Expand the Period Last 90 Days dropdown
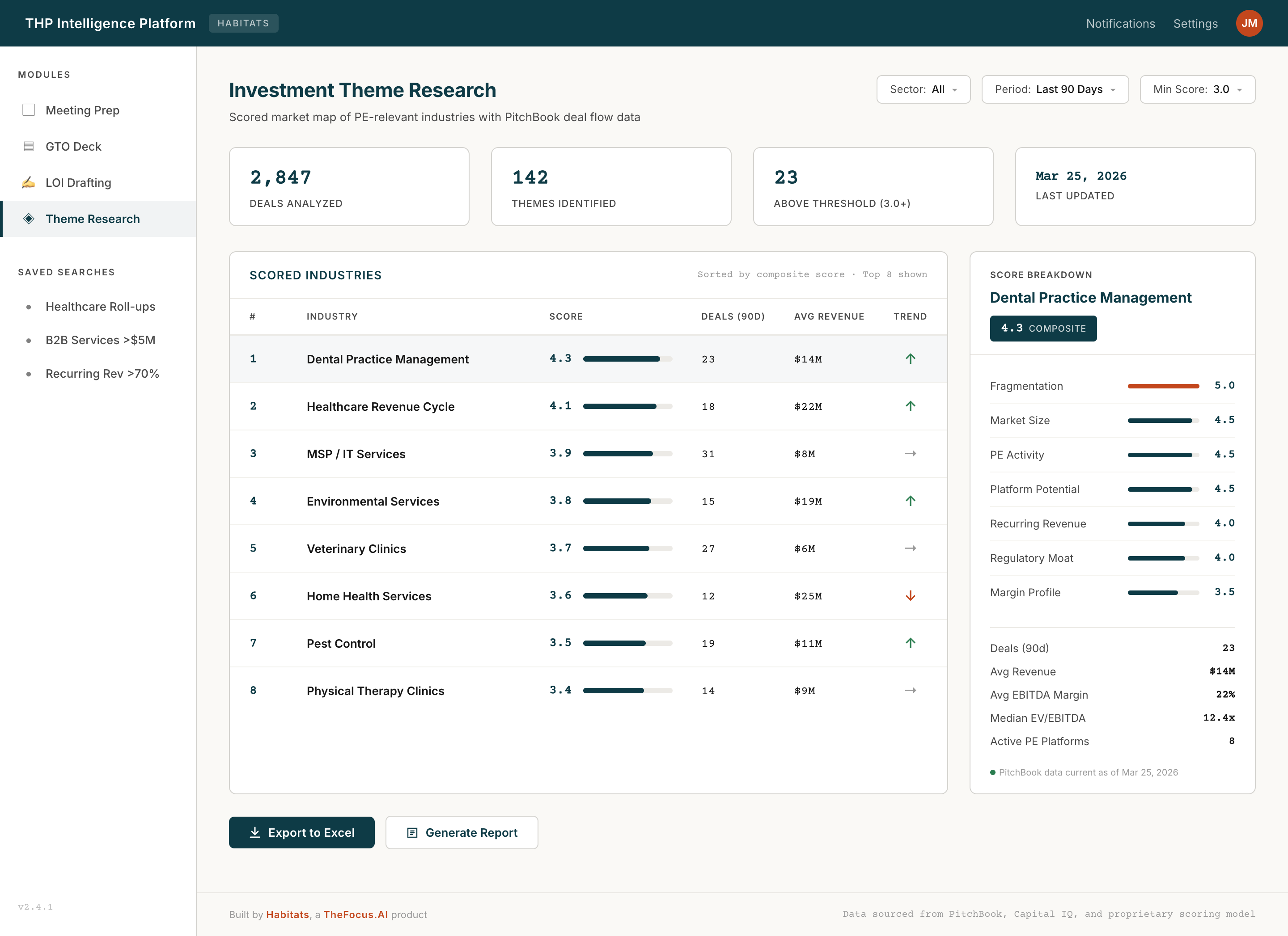The height and width of the screenshot is (936, 1288). [x=1054, y=89]
